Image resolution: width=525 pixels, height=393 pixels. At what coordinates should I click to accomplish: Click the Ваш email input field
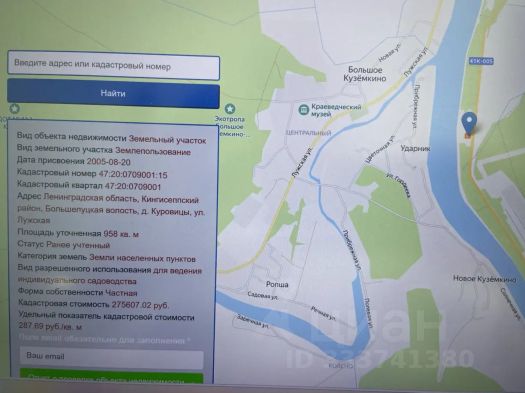pyautogui.click(x=111, y=356)
